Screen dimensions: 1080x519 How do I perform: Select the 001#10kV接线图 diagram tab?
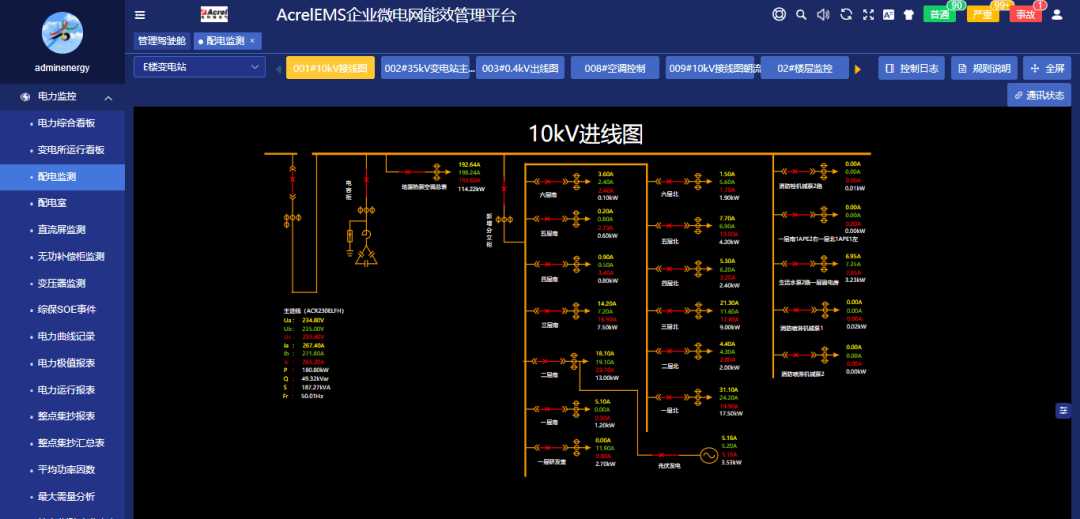330,68
